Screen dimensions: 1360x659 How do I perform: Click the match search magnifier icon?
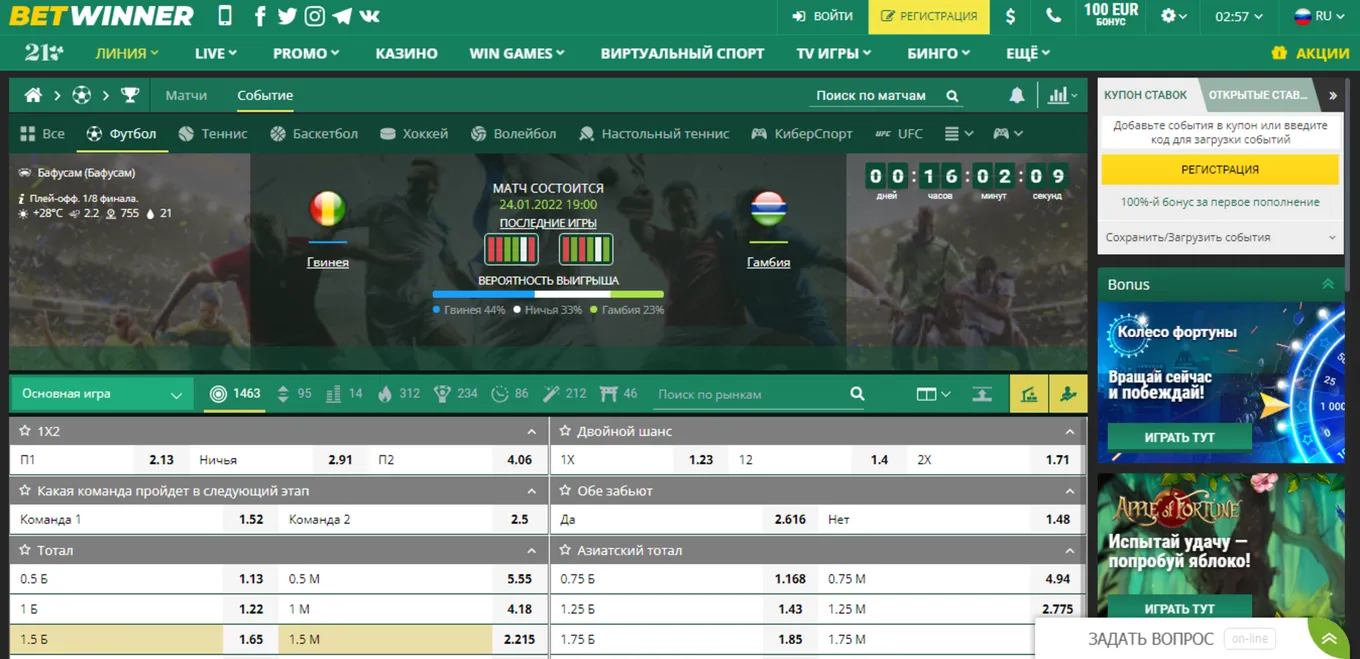952,96
